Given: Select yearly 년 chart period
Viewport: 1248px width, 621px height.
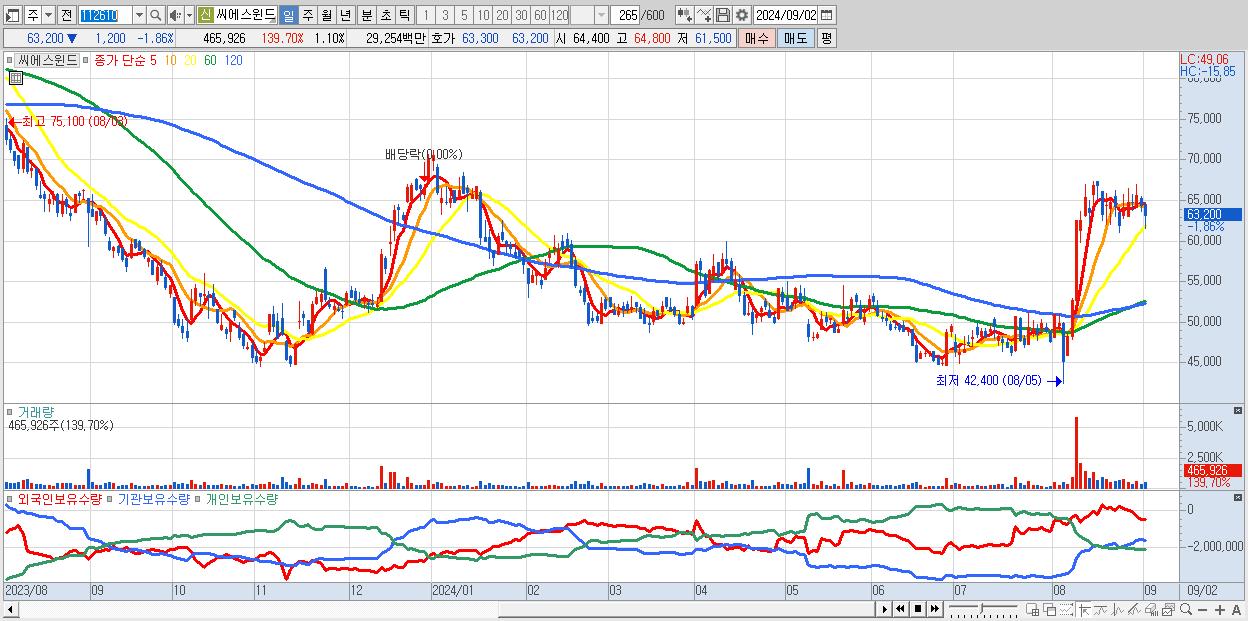Looking at the screenshot, I should (345, 15).
